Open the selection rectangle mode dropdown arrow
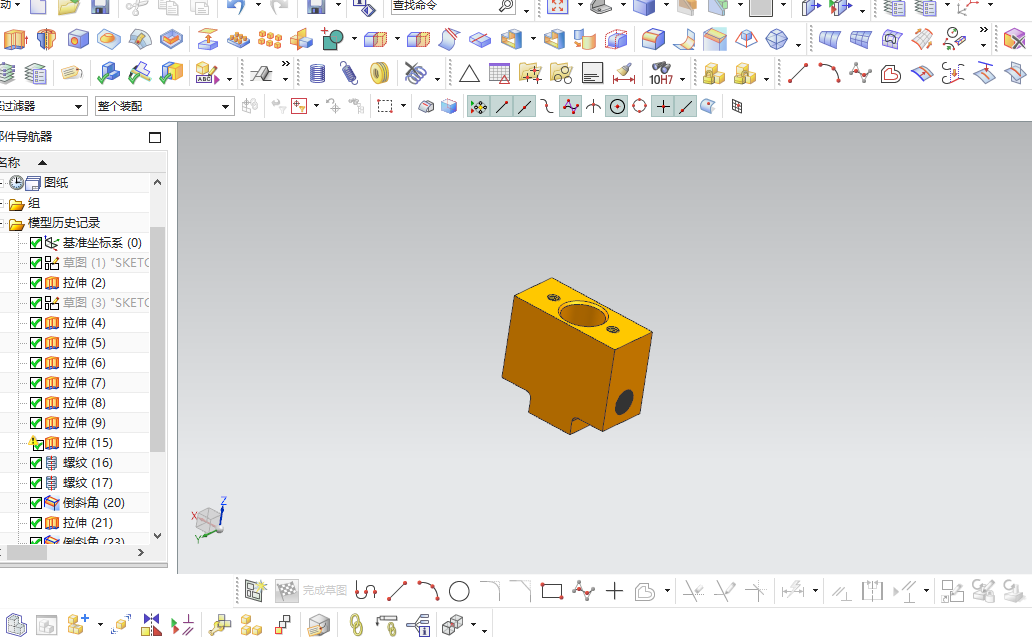 (x=403, y=106)
